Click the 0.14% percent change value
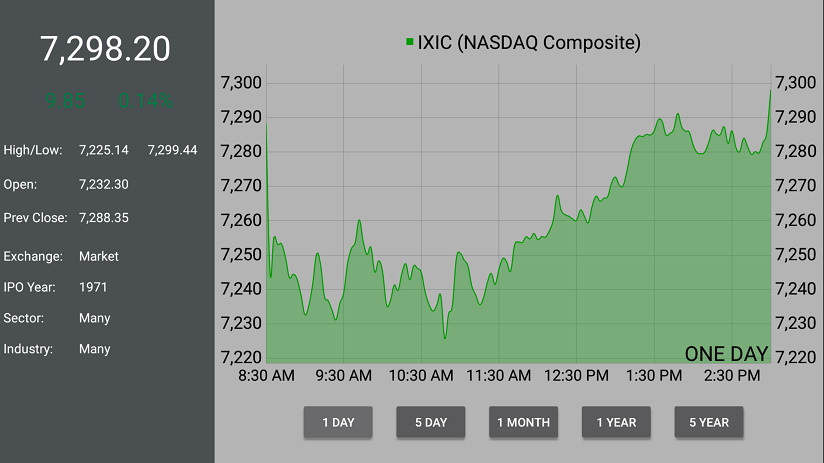This screenshot has width=824, height=463. [x=146, y=100]
